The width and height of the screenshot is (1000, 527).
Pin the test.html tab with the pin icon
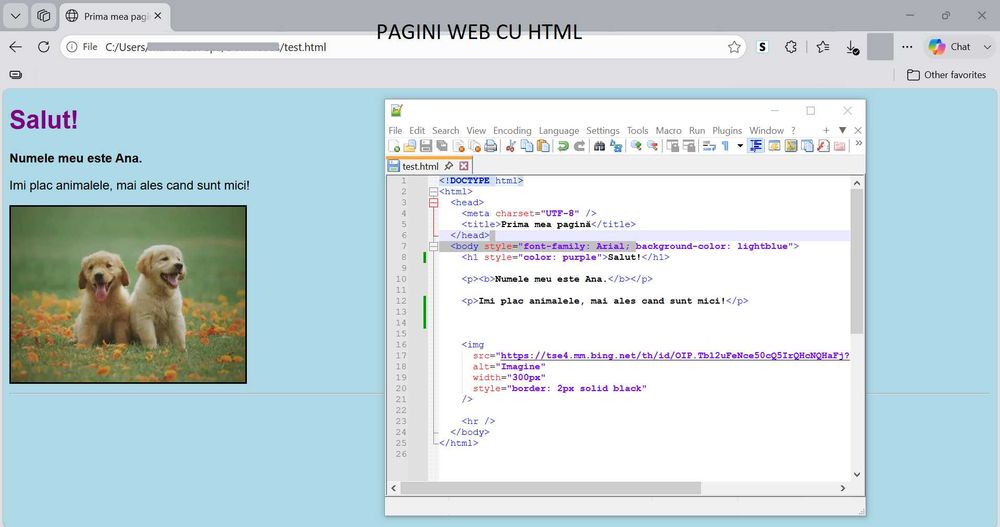tap(449, 166)
